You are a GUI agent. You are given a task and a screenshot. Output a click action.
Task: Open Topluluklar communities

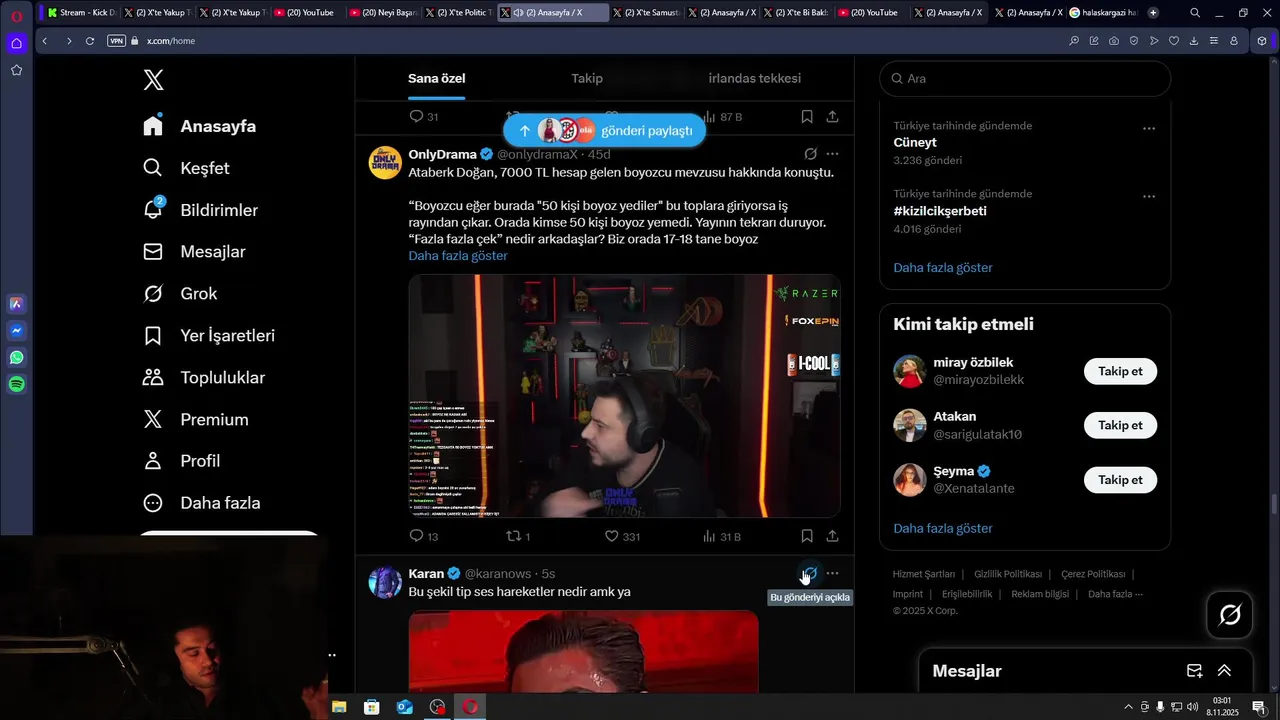[x=203, y=378]
